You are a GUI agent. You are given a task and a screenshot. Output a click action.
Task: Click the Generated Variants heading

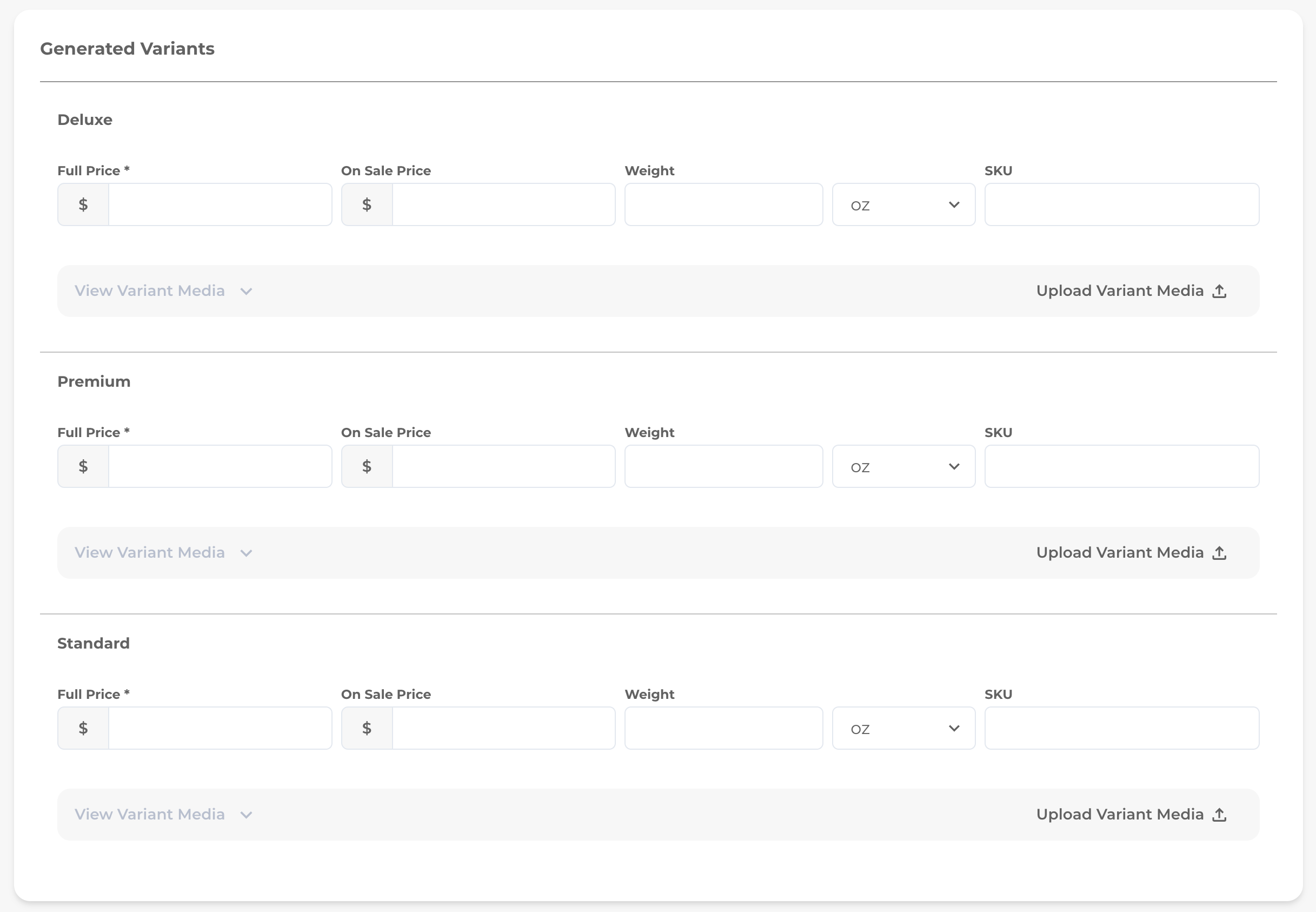(x=128, y=49)
